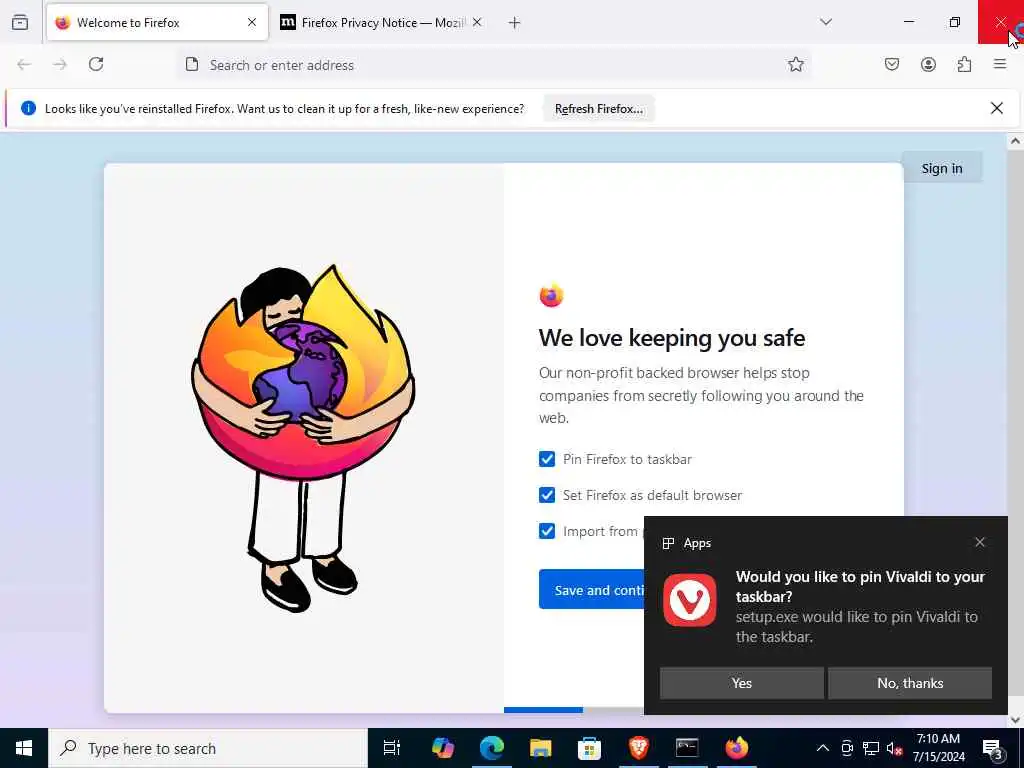1024x768 pixels.
Task: Click the page scrollbar up arrow
Action: (x=1015, y=140)
